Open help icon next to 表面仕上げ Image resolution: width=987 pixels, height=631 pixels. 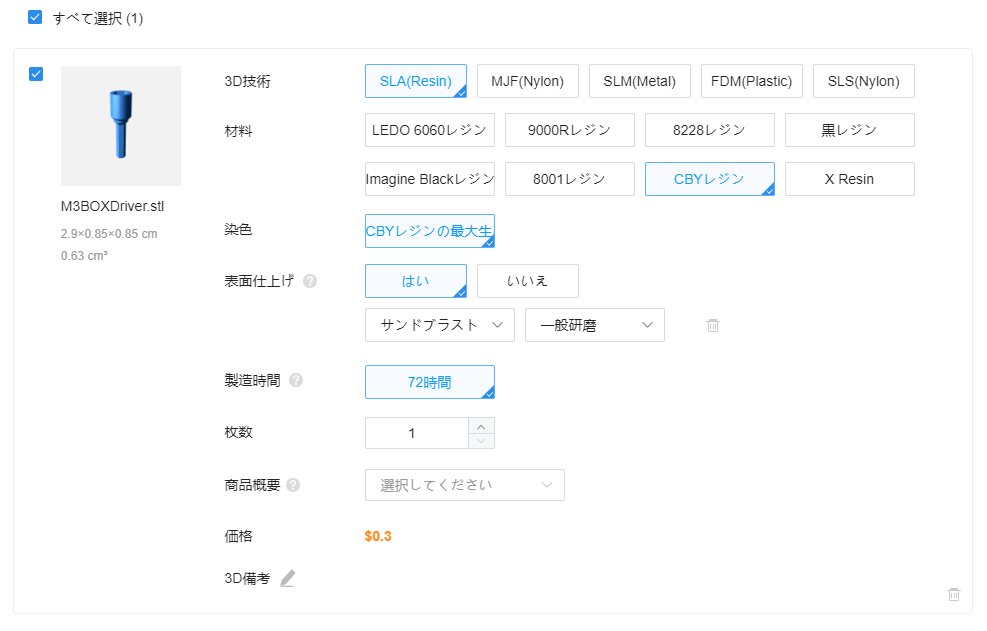pyautogui.click(x=310, y=281)
